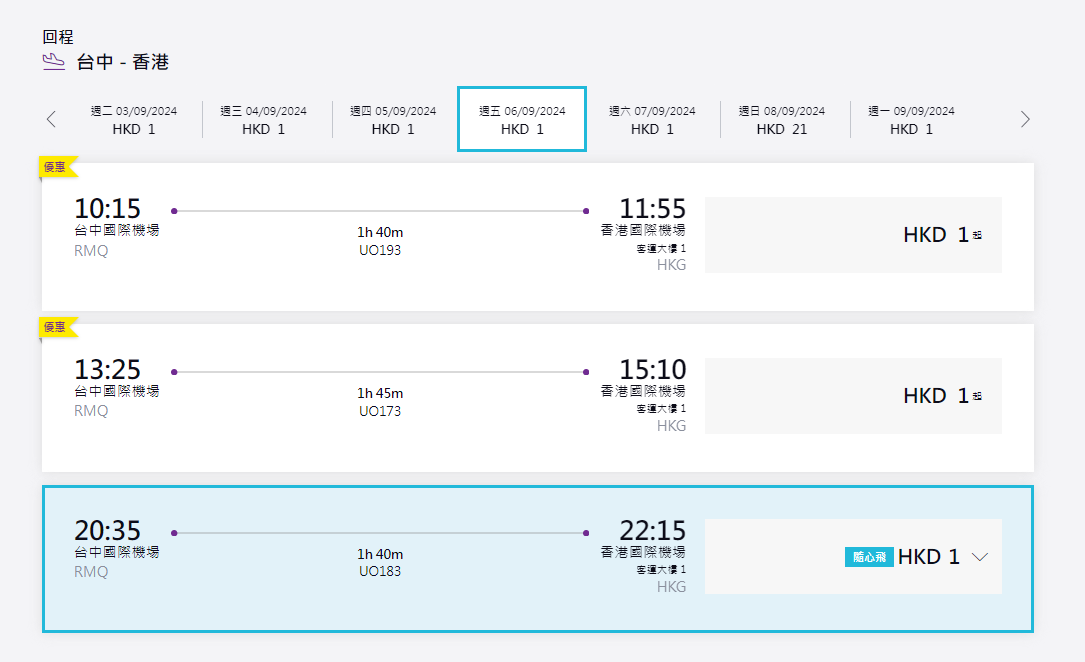Switch to the 週一 09/09/2024 date tab
The height and width of the screenshot is (662, 1085).
point(911,120)
